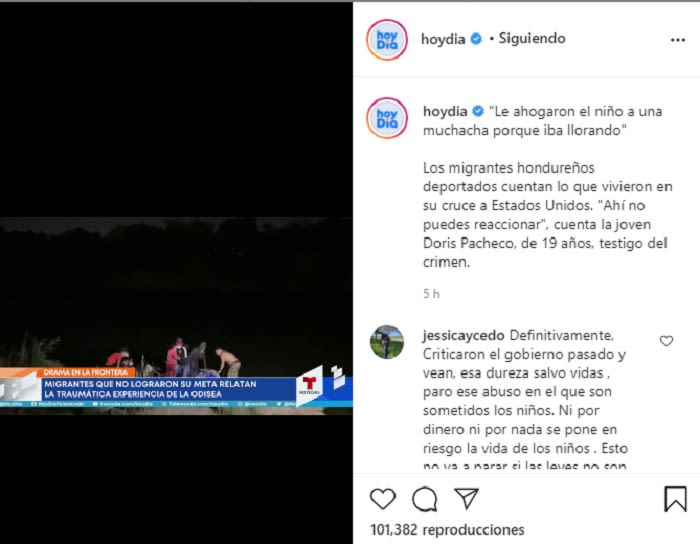This screenshot has width=700, height=544.
Task: Save the post with the bookmark icon
Action: (675, 498)
